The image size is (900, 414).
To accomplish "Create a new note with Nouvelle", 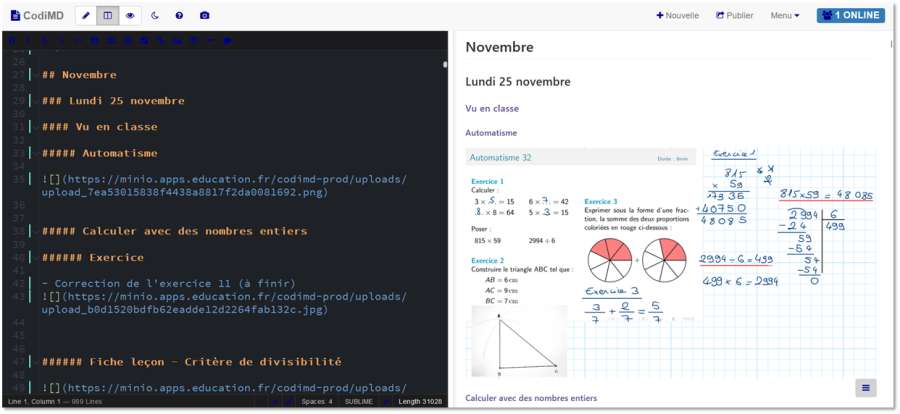I will (x=677, y=16).
